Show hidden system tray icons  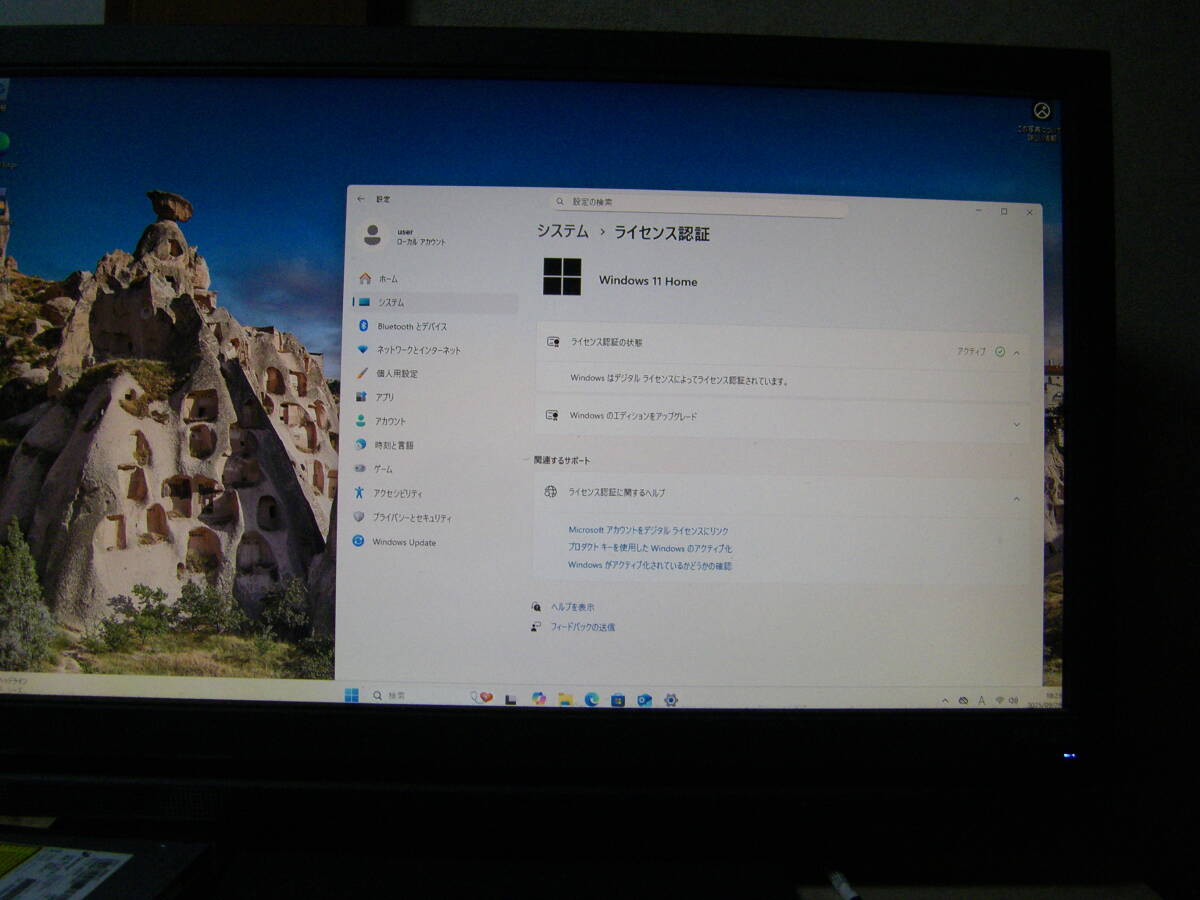click(x=946, y=701)
